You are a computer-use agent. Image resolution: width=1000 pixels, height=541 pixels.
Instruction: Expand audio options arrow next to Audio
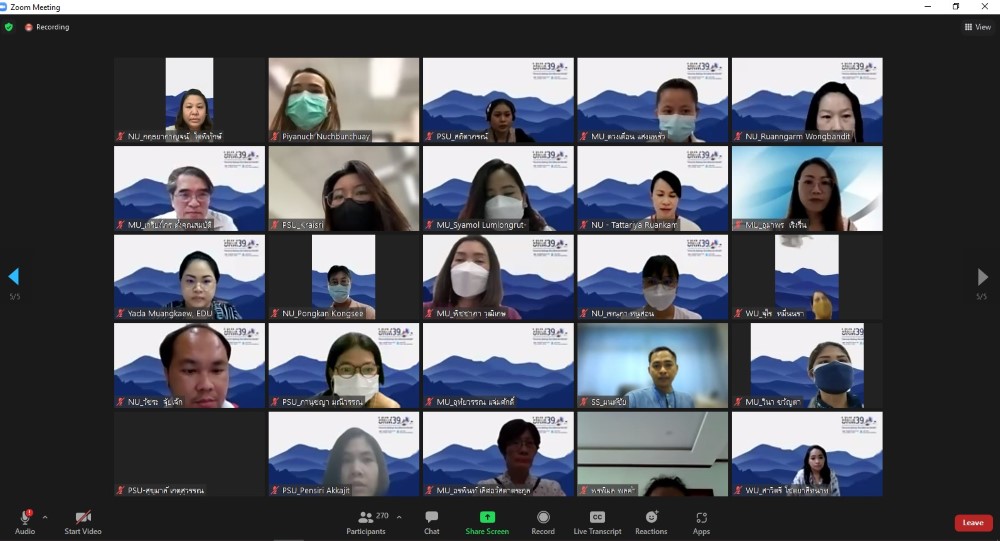[44, 517]
